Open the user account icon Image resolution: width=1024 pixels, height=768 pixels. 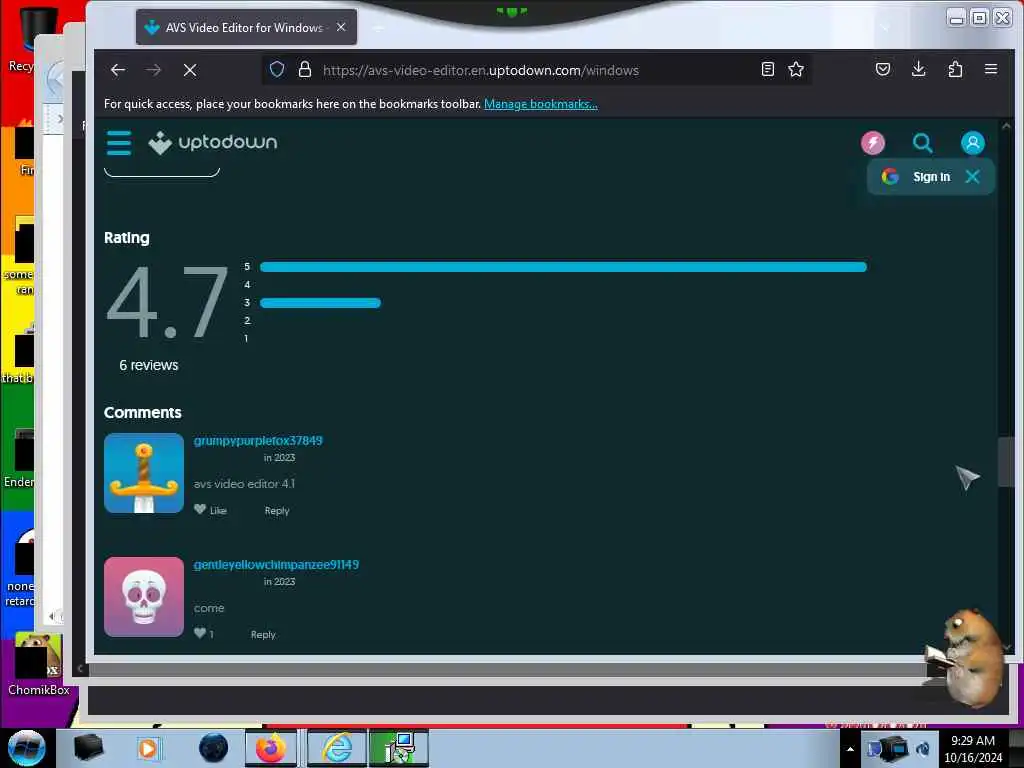(972, 142)
